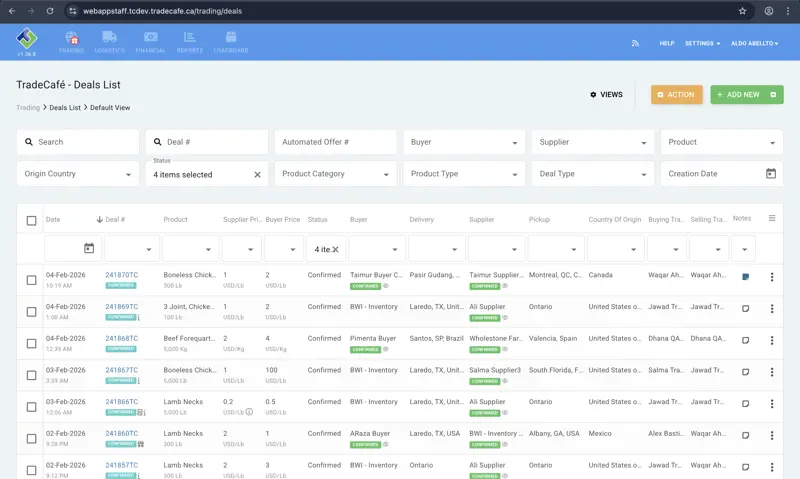Open the RSS feed icon
The width and height of the screenshot is (800, 479).
click(x=635, y=43)
